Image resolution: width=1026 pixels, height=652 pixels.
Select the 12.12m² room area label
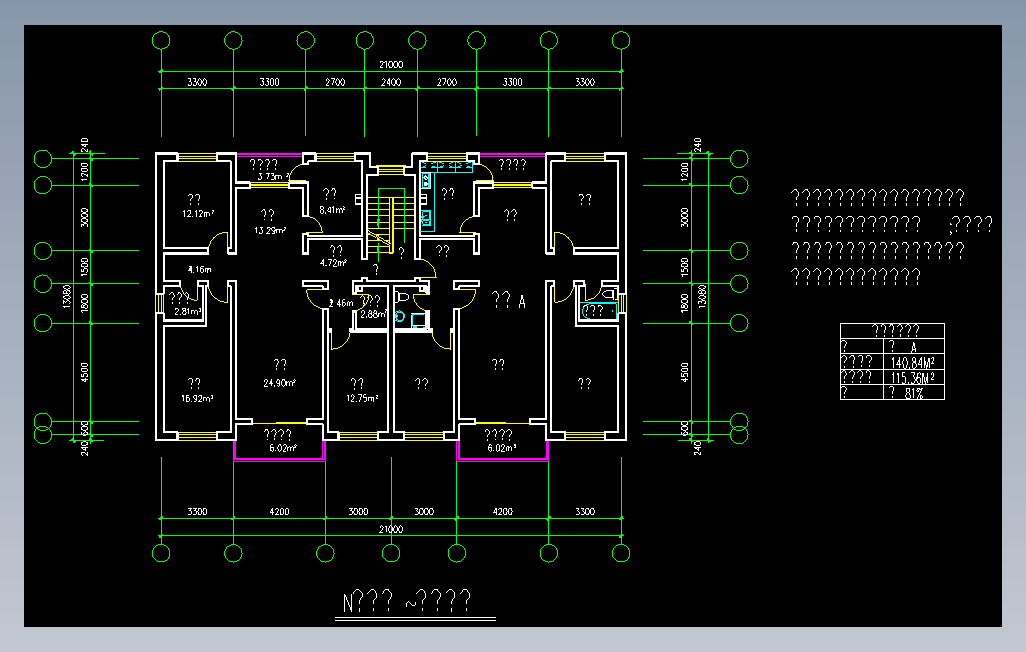pos(198,213)
